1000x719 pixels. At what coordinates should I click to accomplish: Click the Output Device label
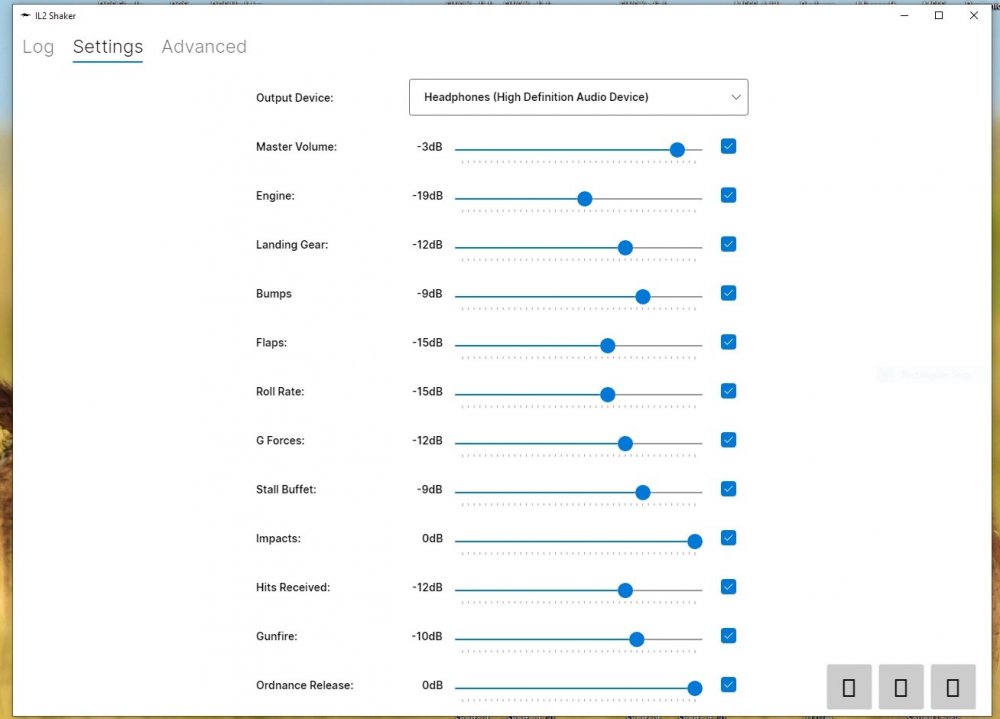coord(295,98)
